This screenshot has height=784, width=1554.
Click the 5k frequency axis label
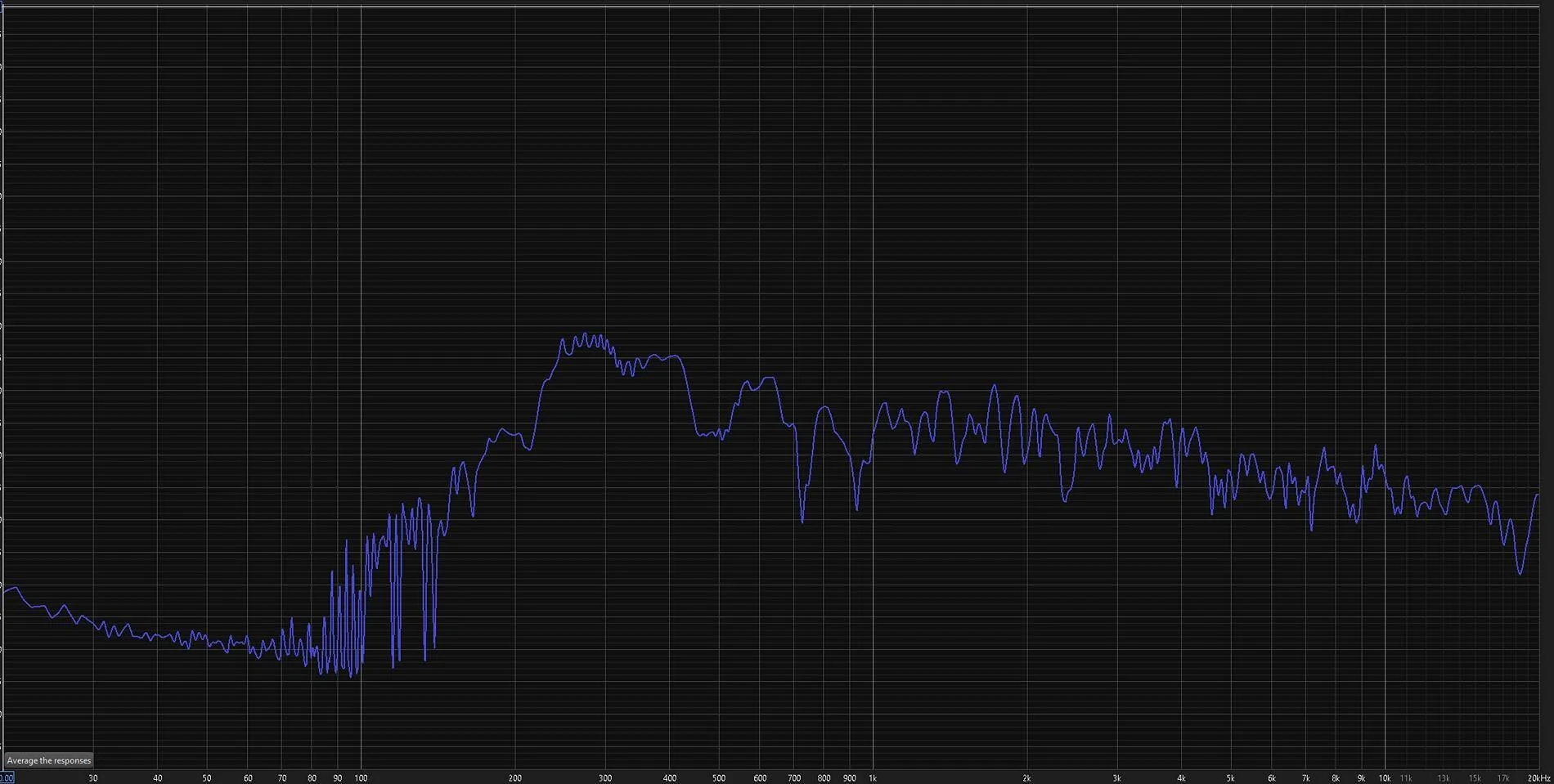click(x=1230, y=778)
